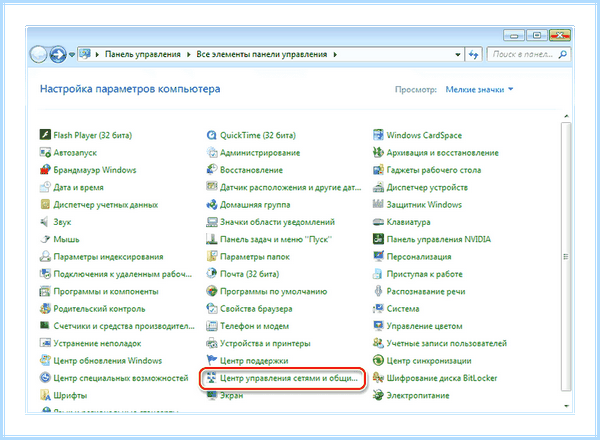Open the Мелкие значки view dropdown

[x=479, y=90]
